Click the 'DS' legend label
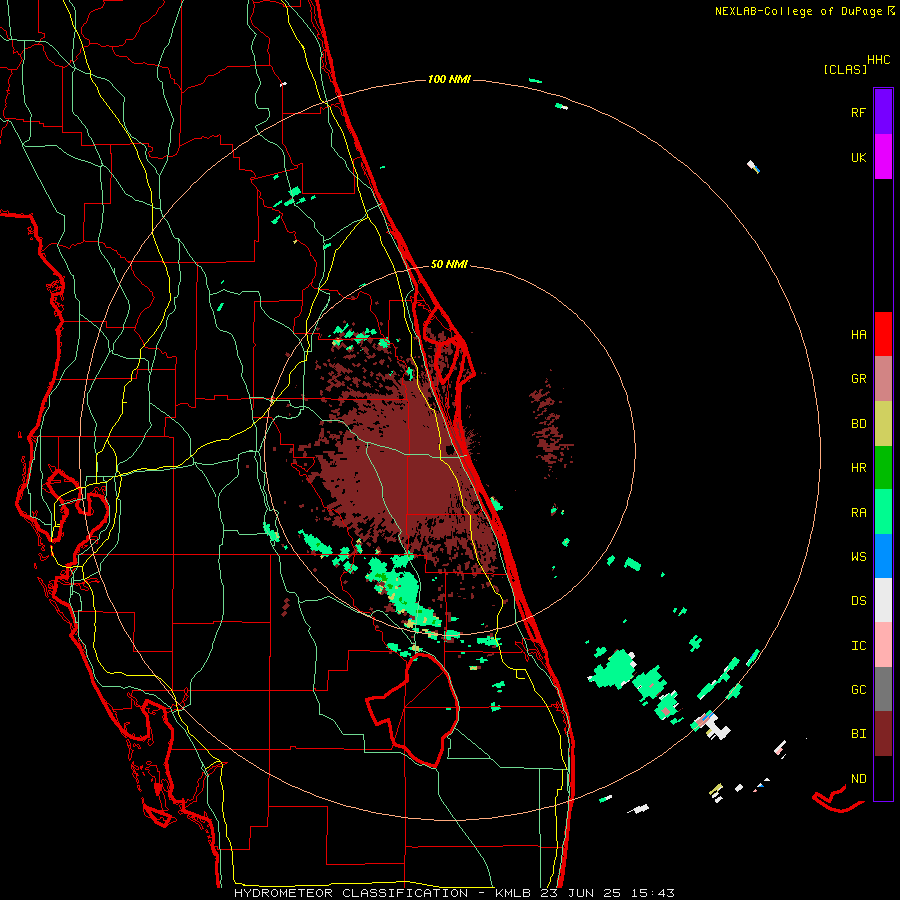The width and height of the screenshot is (900, 900). 858,601
